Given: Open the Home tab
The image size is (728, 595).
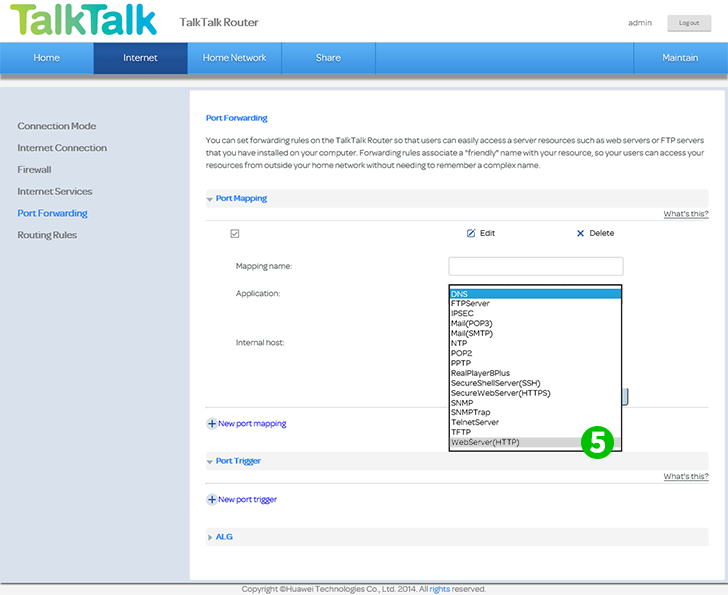Looking at the screenshot, I should point(46,58).
